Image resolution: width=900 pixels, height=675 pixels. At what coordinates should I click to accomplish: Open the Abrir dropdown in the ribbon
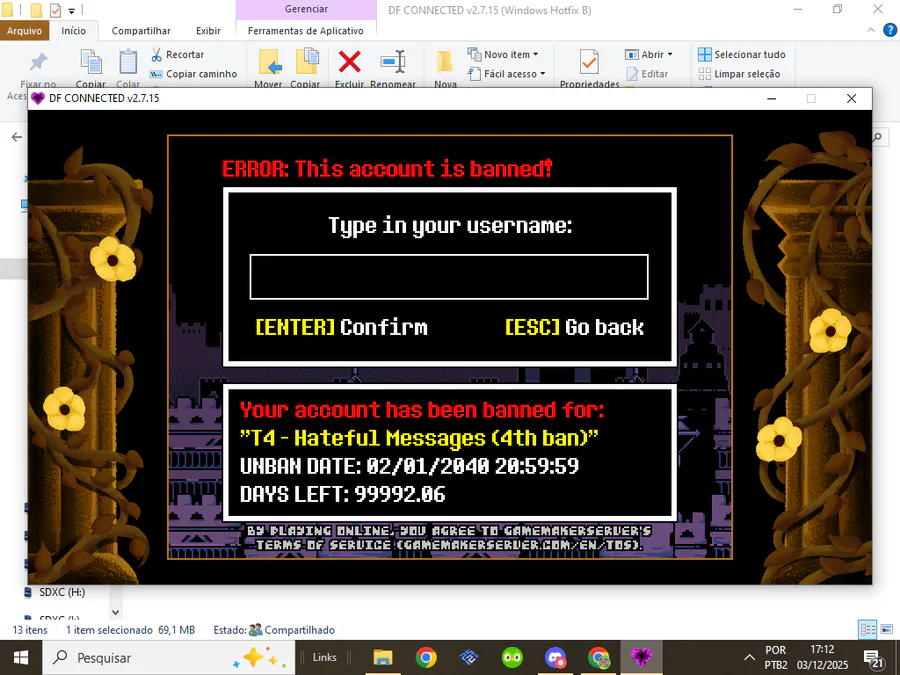(649, 55)
